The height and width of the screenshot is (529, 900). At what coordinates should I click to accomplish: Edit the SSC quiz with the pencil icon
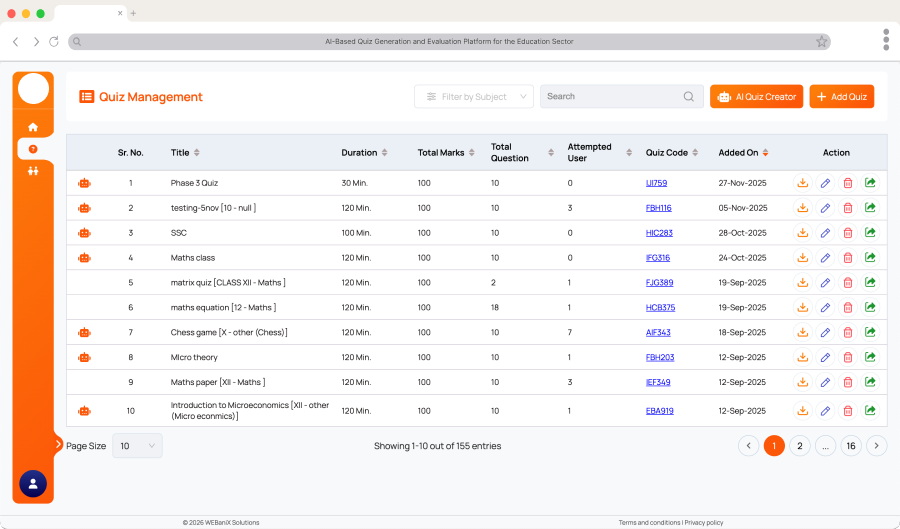point(825,233)
